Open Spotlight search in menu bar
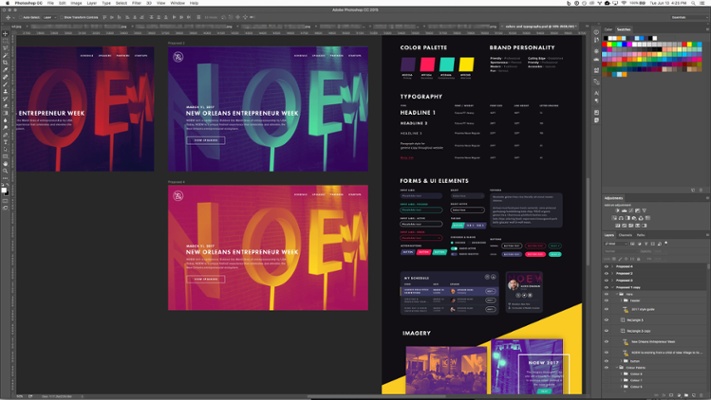Screen dimensions: 711x400 coord(693,3)
